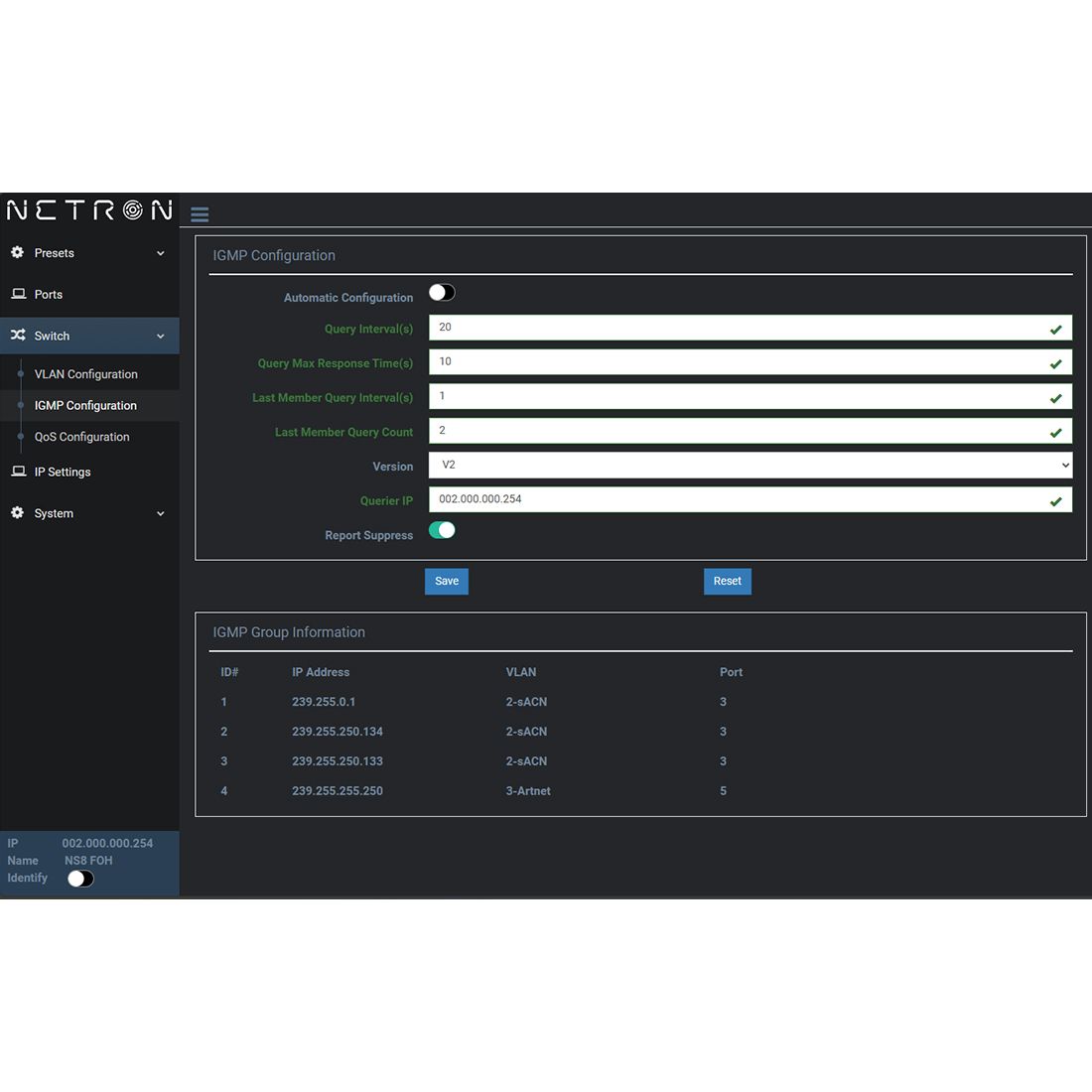Click the Switch shuffle icon
1092x1092 pixels.
pos(18,336)
